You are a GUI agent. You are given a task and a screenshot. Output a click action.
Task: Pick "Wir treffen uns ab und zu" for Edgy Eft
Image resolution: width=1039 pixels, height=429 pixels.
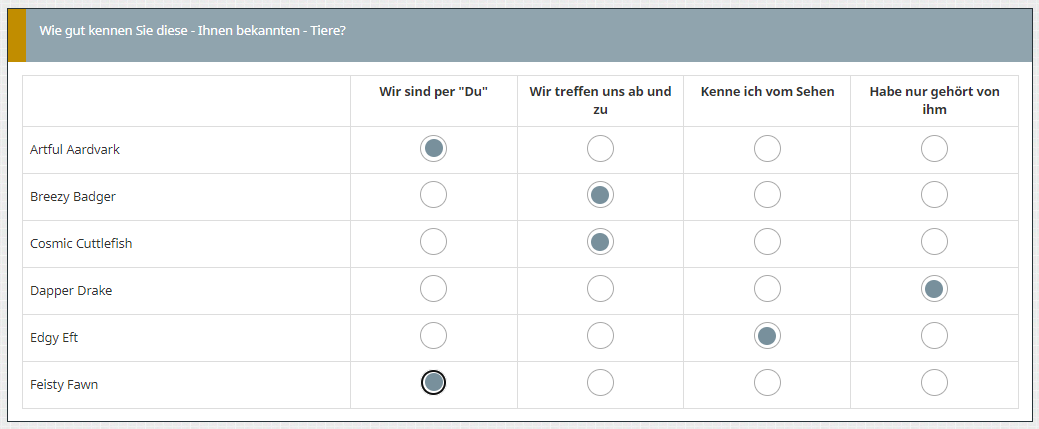tap(600, 337)
